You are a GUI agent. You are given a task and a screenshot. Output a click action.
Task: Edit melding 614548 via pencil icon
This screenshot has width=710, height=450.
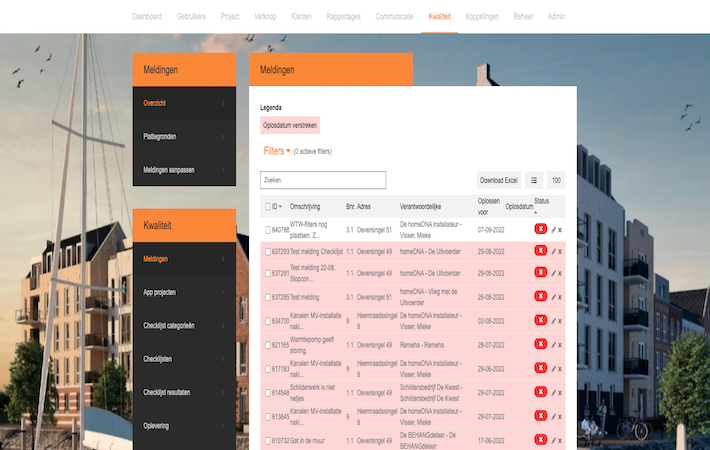pyautogui.click(x=553, y=393)
